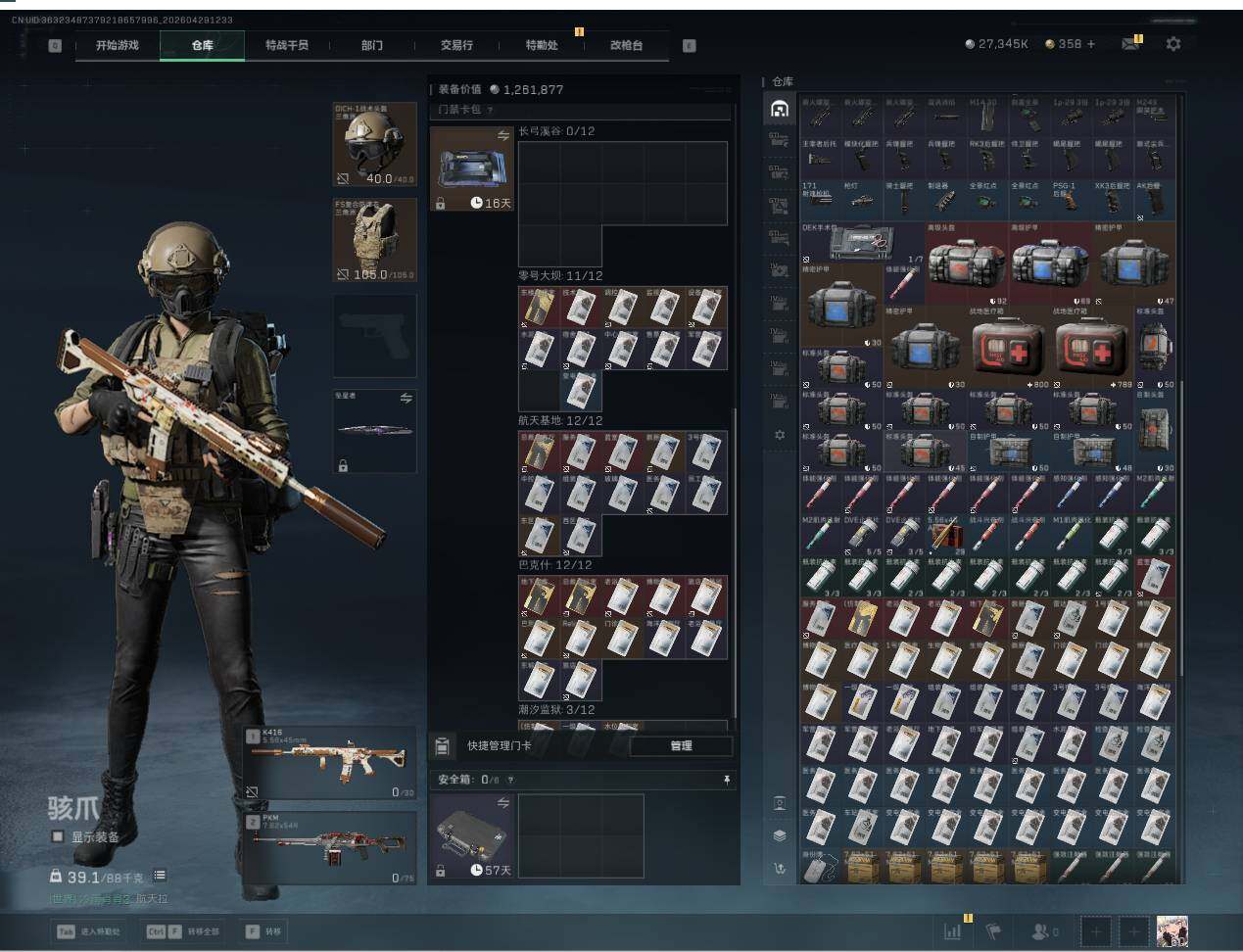Select the PSG-1 grip attachment item

pyautogui.click(x=1071, y=200)
